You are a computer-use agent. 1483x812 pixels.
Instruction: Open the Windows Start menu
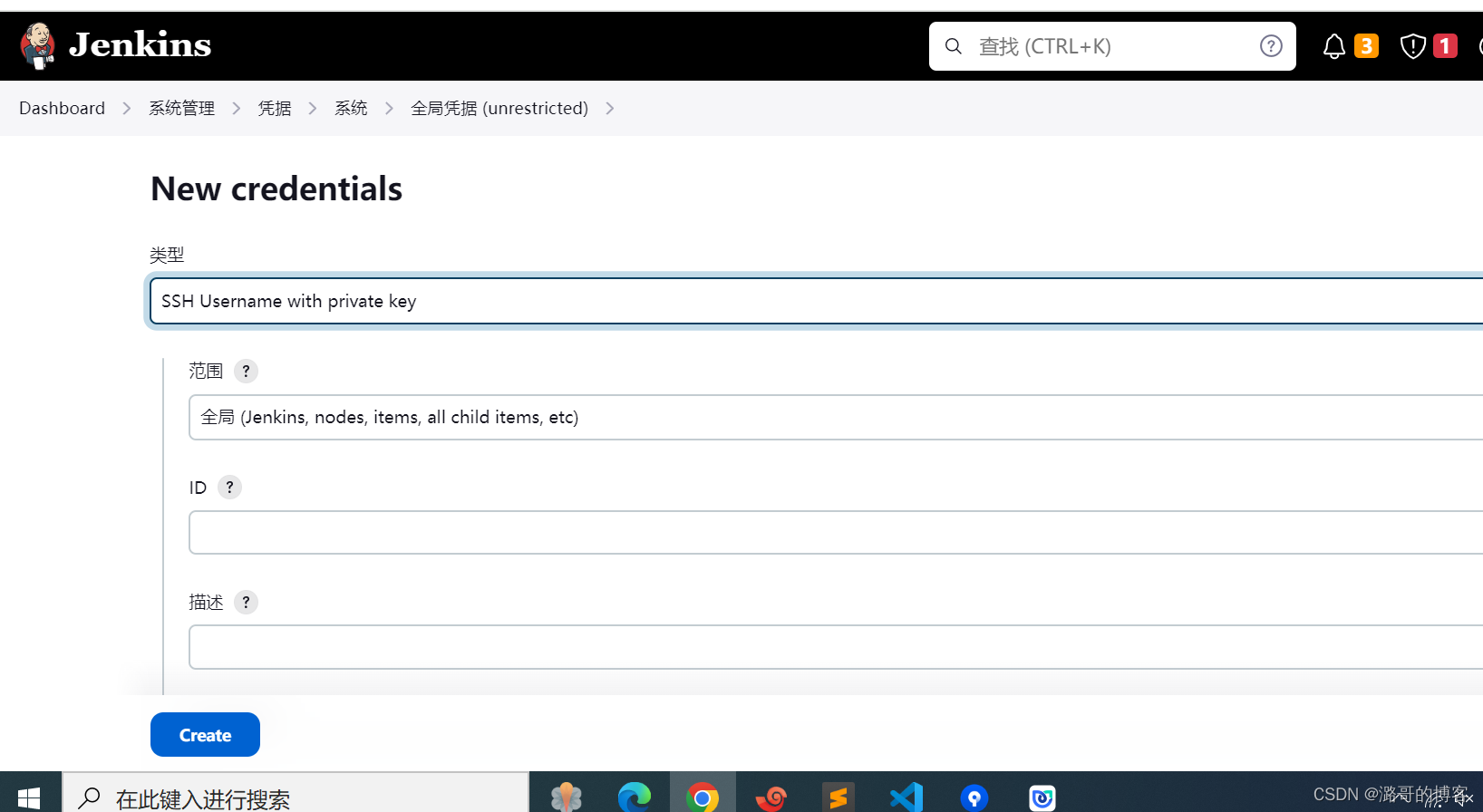29,797
